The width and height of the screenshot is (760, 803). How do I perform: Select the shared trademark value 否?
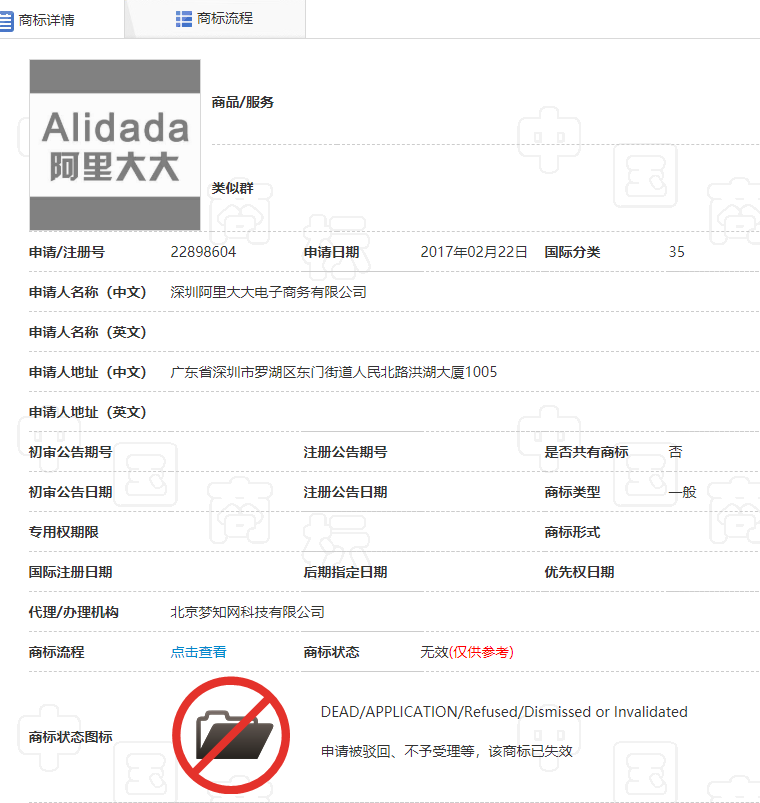pos(675,452)
